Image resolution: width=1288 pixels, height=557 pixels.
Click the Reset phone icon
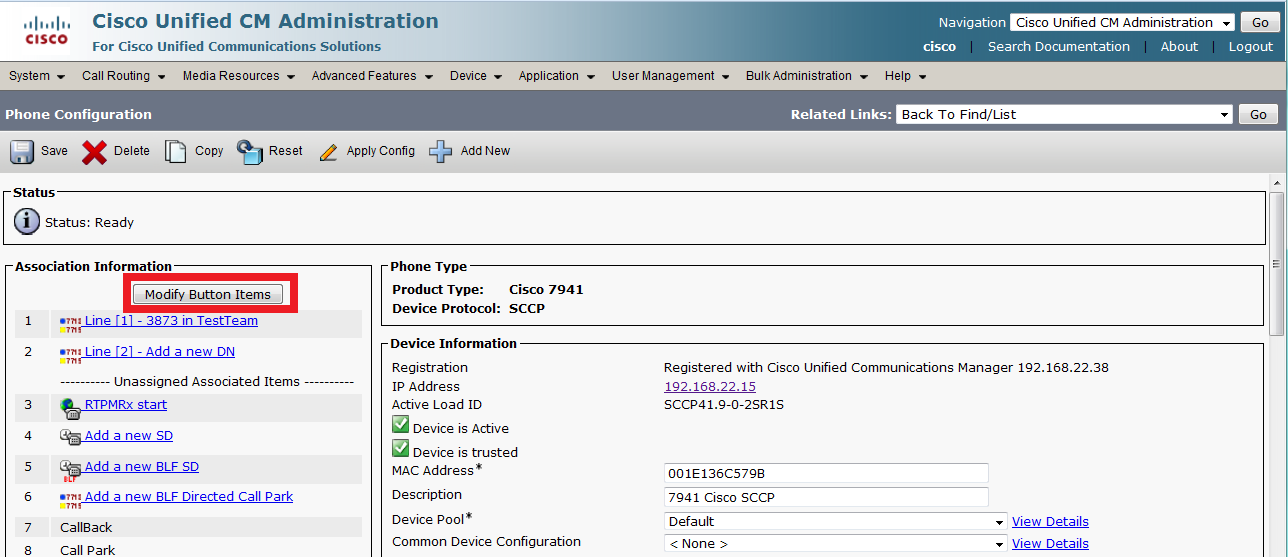click(249, 151)
